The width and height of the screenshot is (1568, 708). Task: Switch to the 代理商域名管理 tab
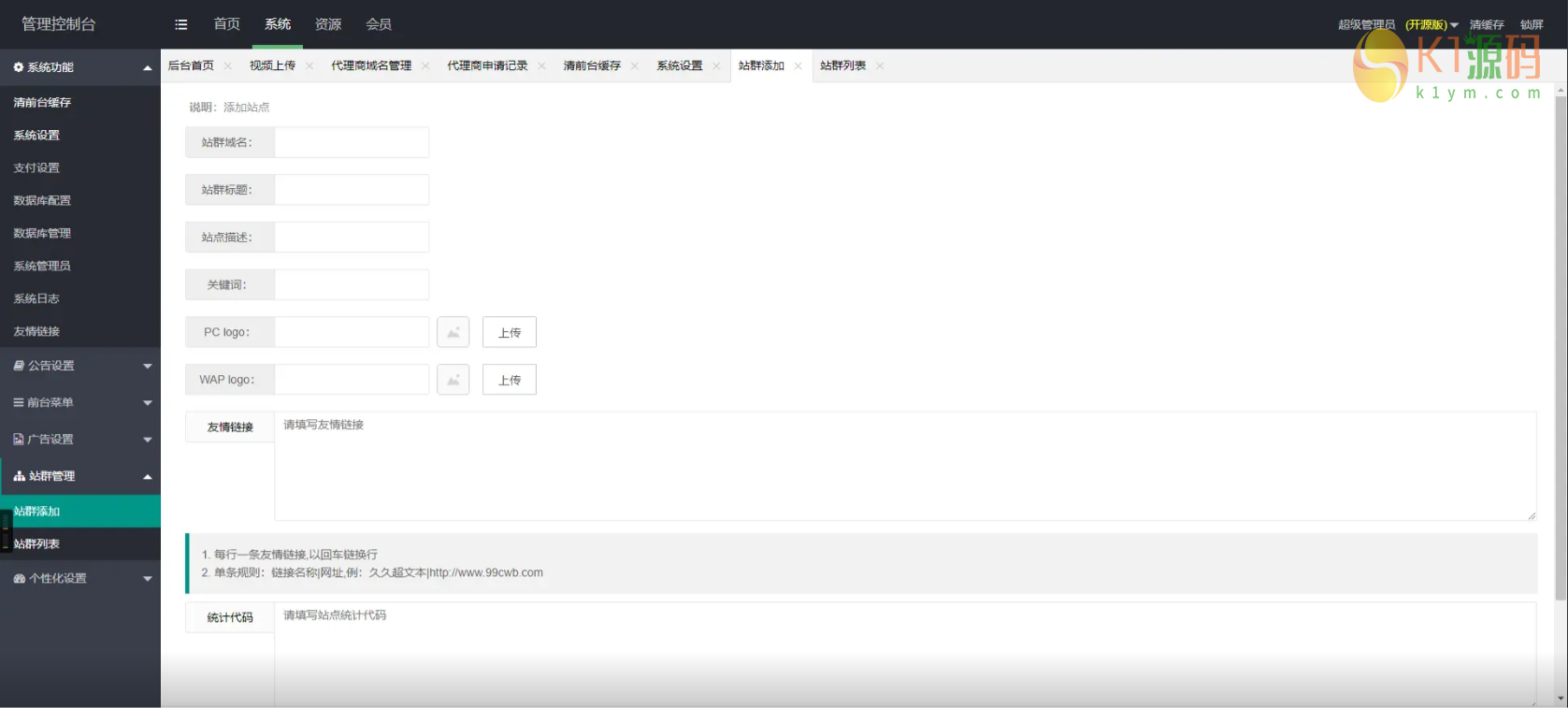point(371,65)
